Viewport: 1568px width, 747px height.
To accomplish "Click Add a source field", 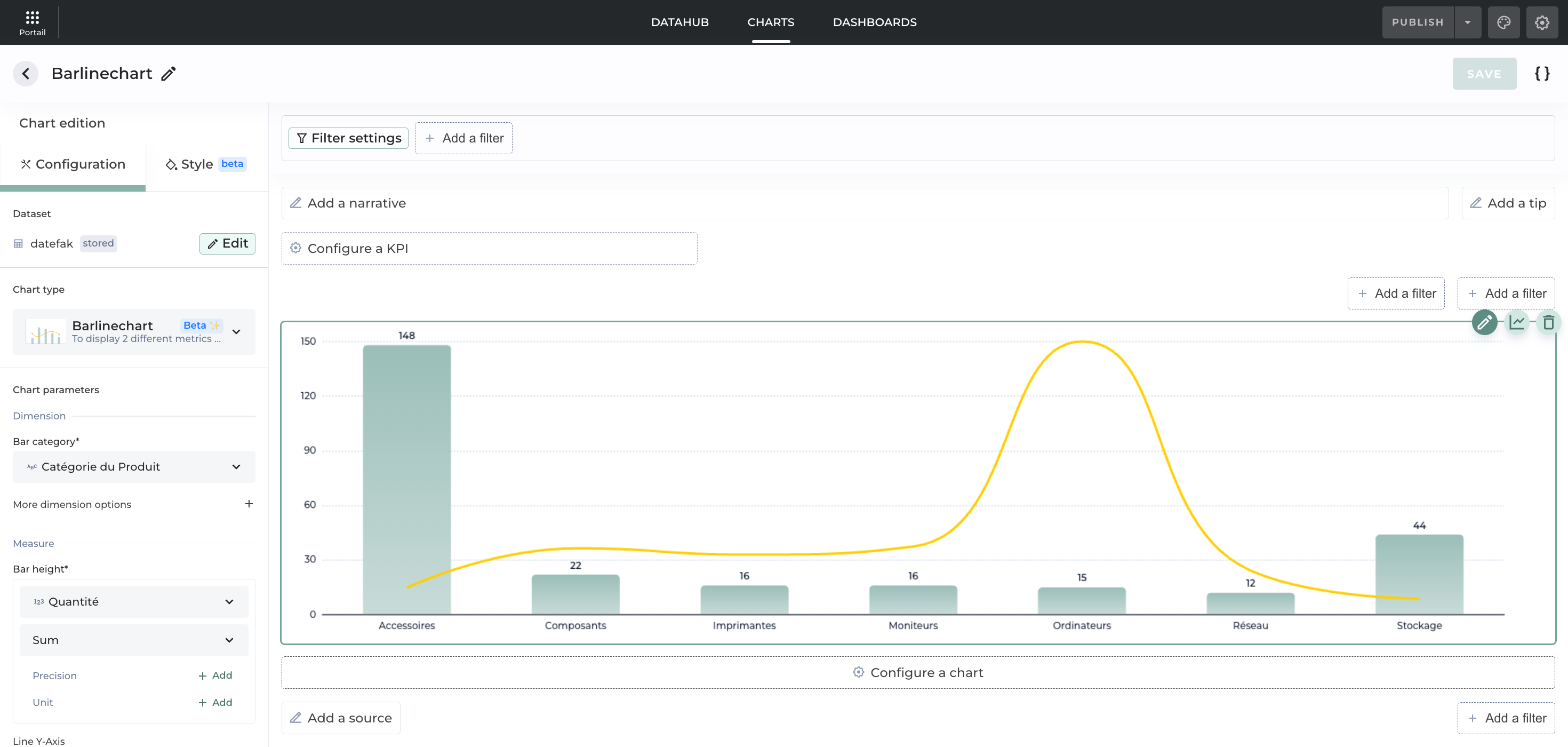I will [x=341, y=718].
